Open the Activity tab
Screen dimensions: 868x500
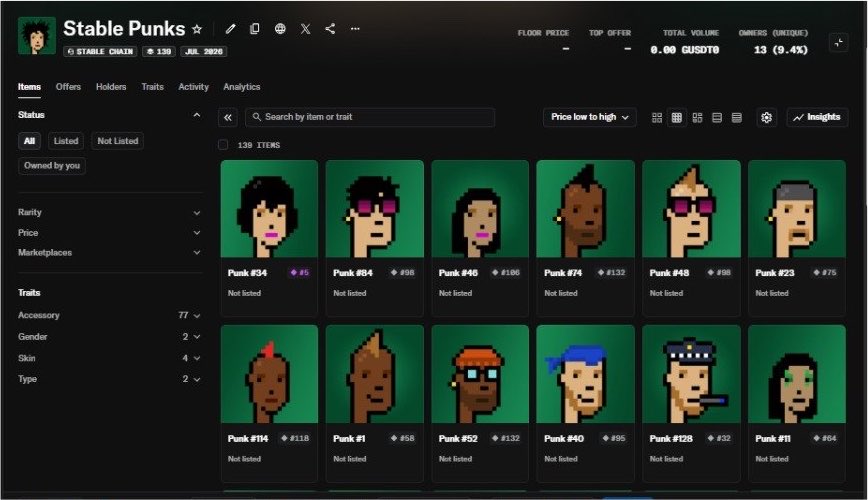coord(193,87)
